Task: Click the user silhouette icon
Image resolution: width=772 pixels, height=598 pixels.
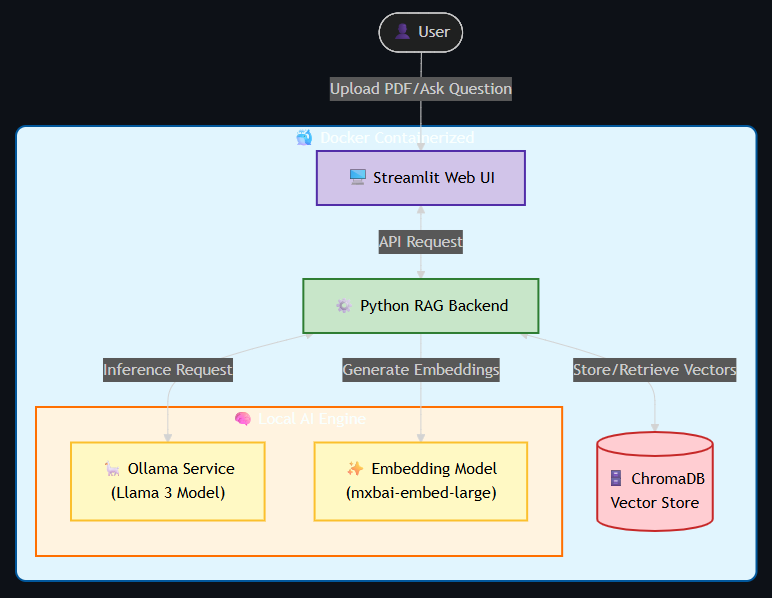Action: [x=402, y=31]
